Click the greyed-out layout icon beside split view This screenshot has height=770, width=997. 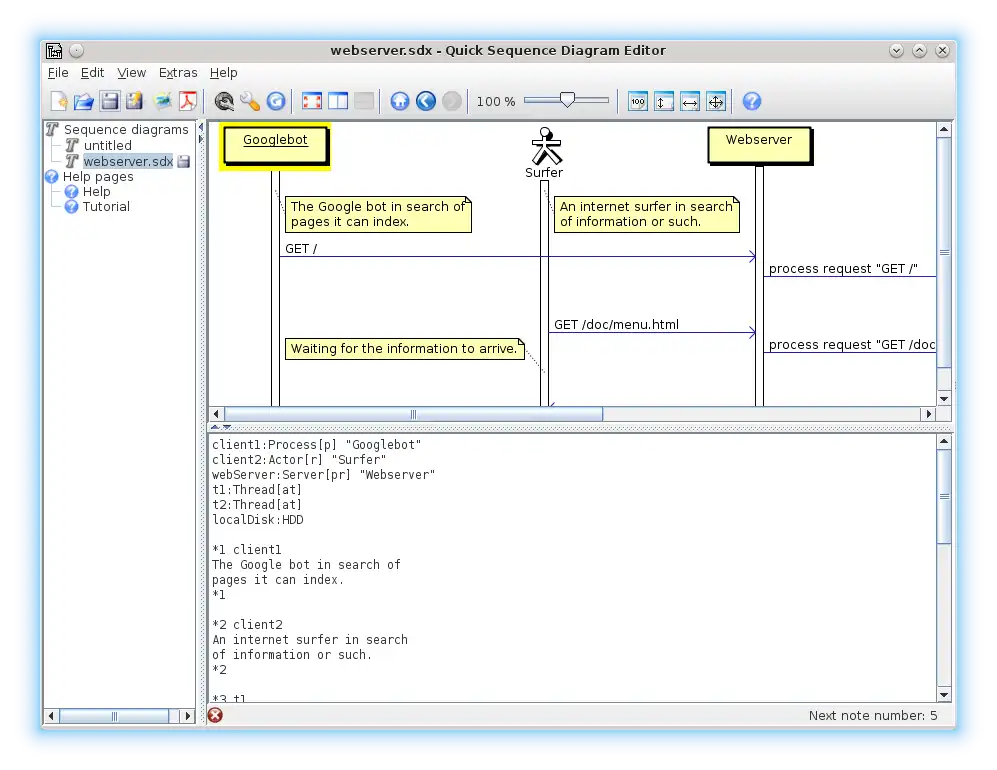pos(364,102)
